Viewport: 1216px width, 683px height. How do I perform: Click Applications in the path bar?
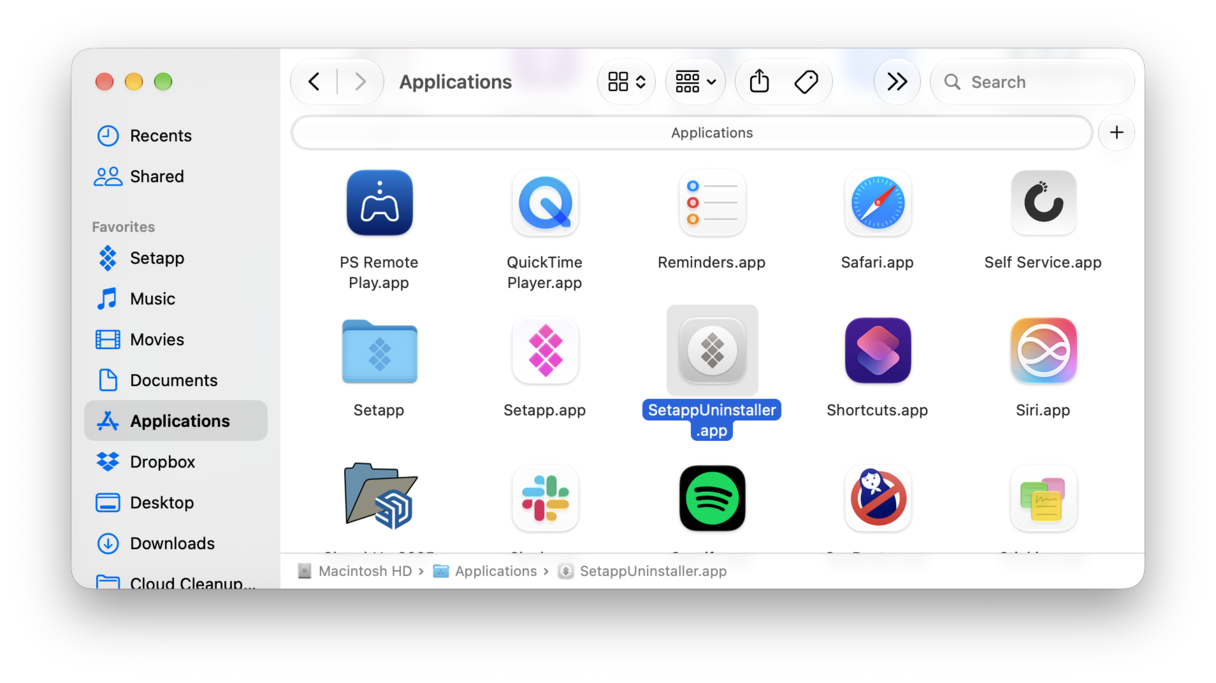pyautogui.click(x=485, y=571)
